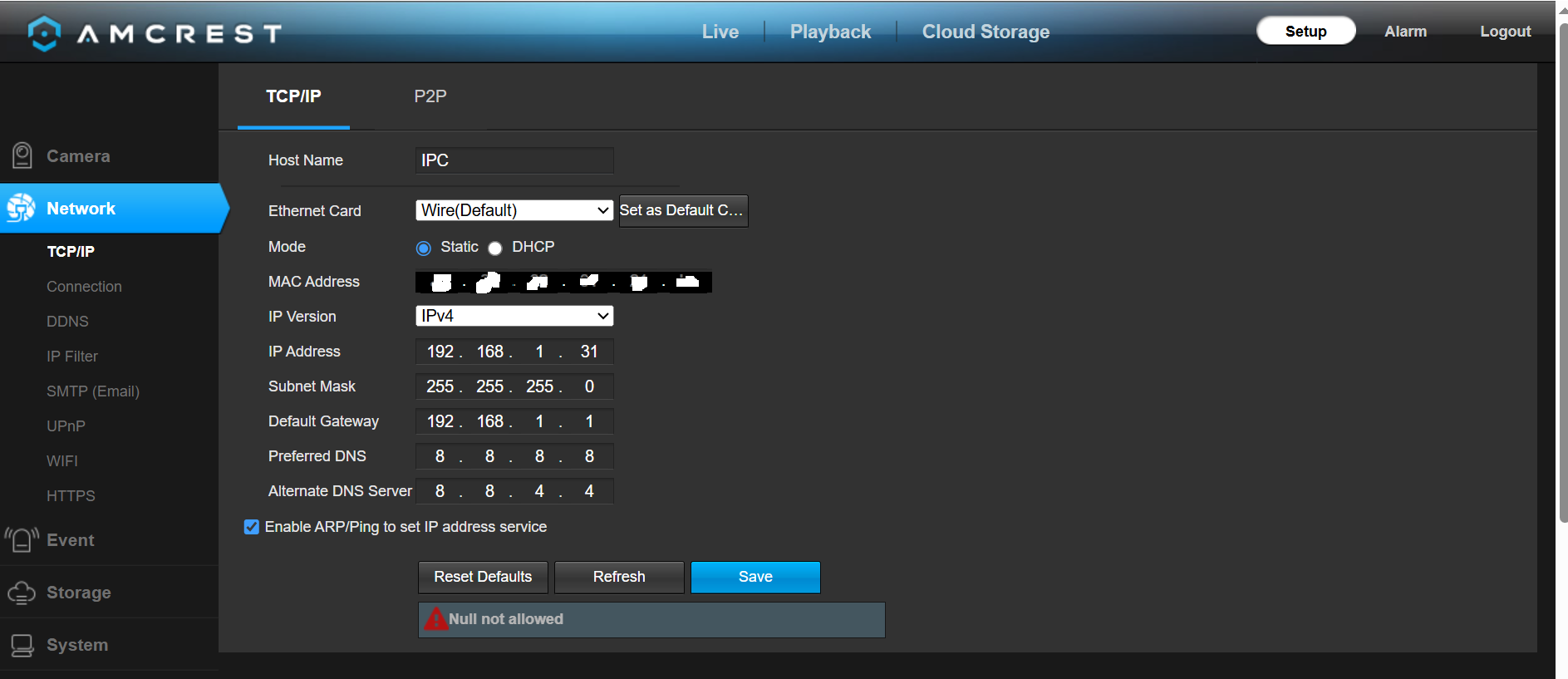Click the vertical page scrollbar

(x=1562, y=273)
